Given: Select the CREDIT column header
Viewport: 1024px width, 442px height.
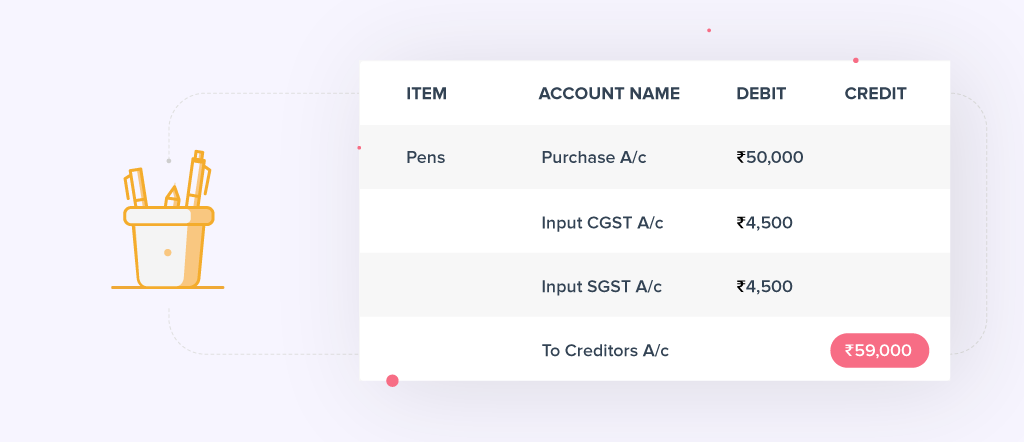Looking at the screenshot, I should [875, 94].
